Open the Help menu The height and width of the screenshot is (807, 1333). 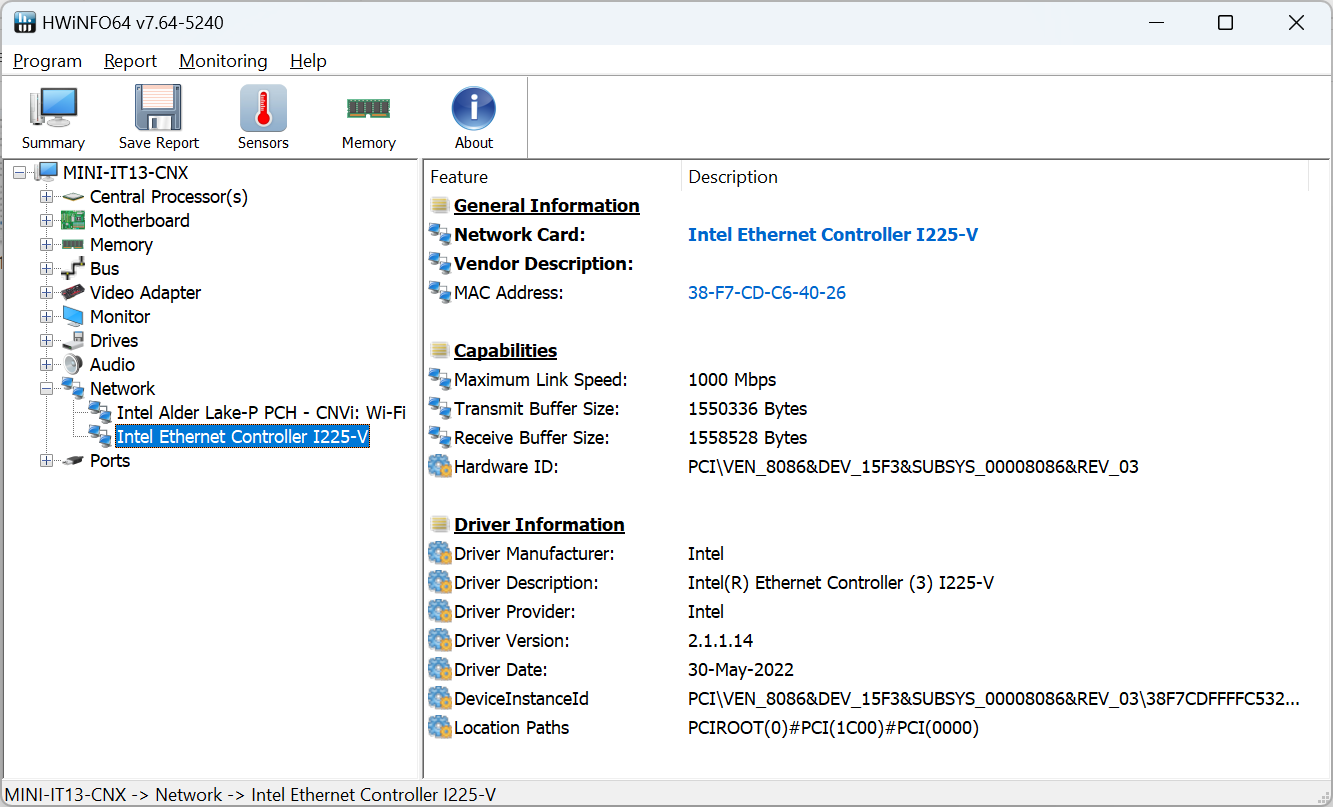coord(308,61)
